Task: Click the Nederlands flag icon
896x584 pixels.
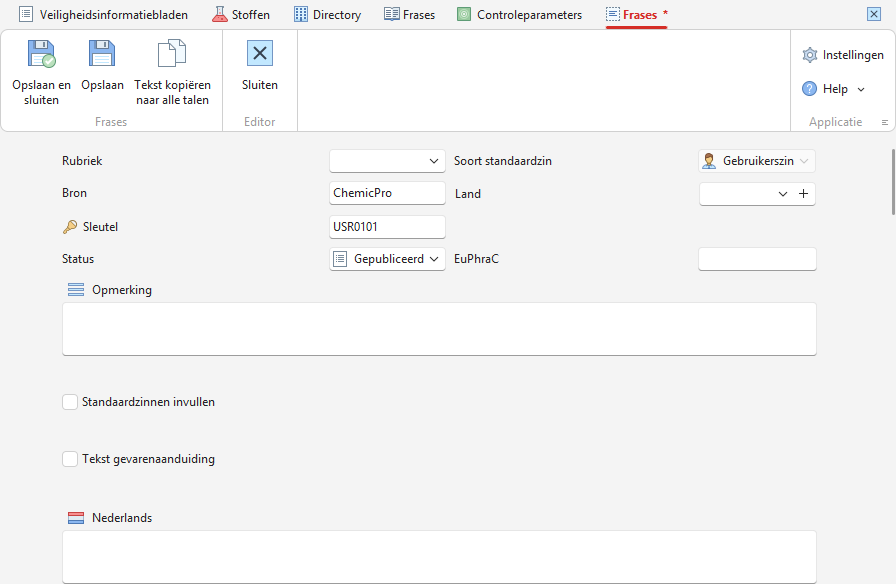Action: click(x=76, y=518)
